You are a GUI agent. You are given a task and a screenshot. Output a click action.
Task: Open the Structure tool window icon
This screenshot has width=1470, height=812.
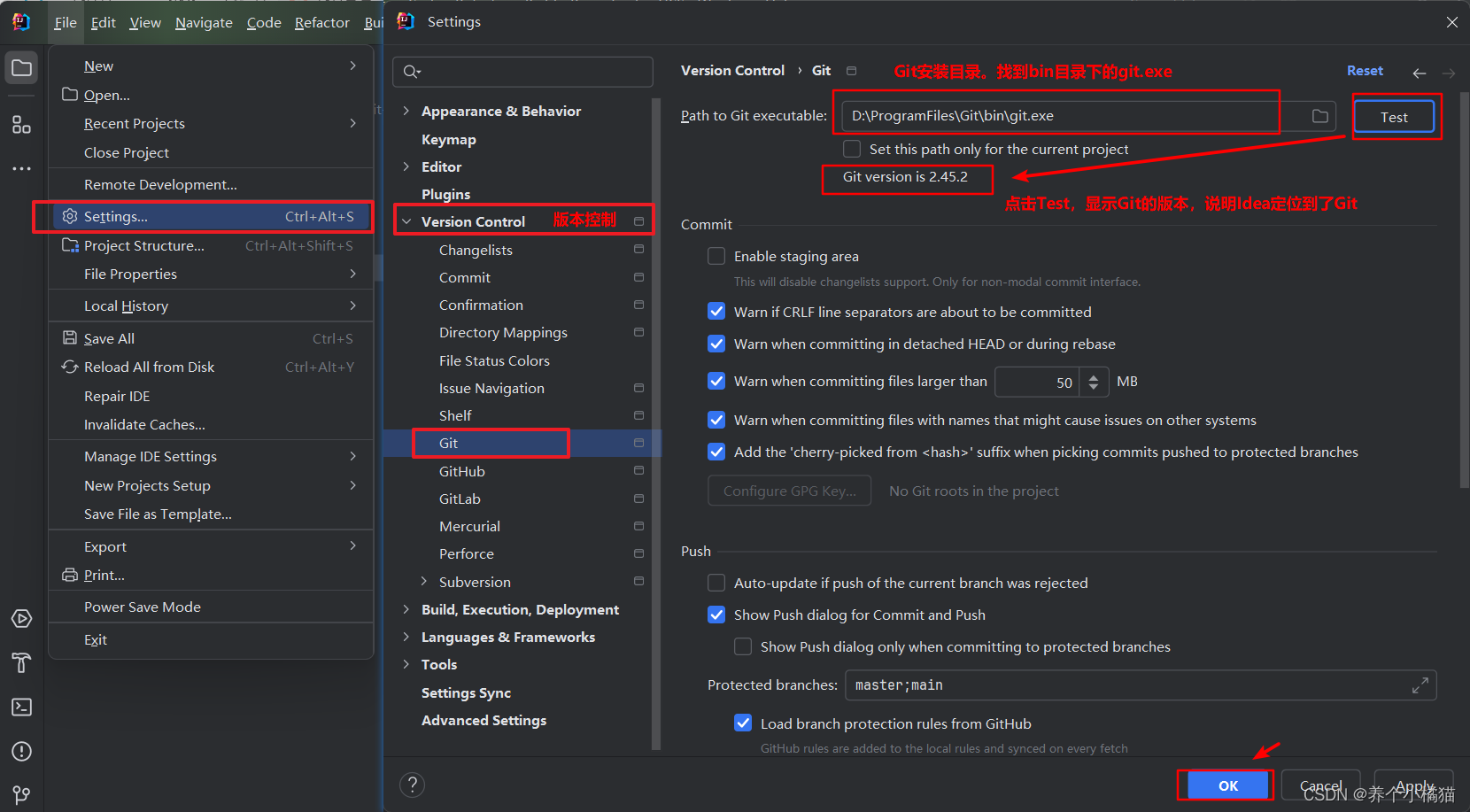tap(21, 125)
